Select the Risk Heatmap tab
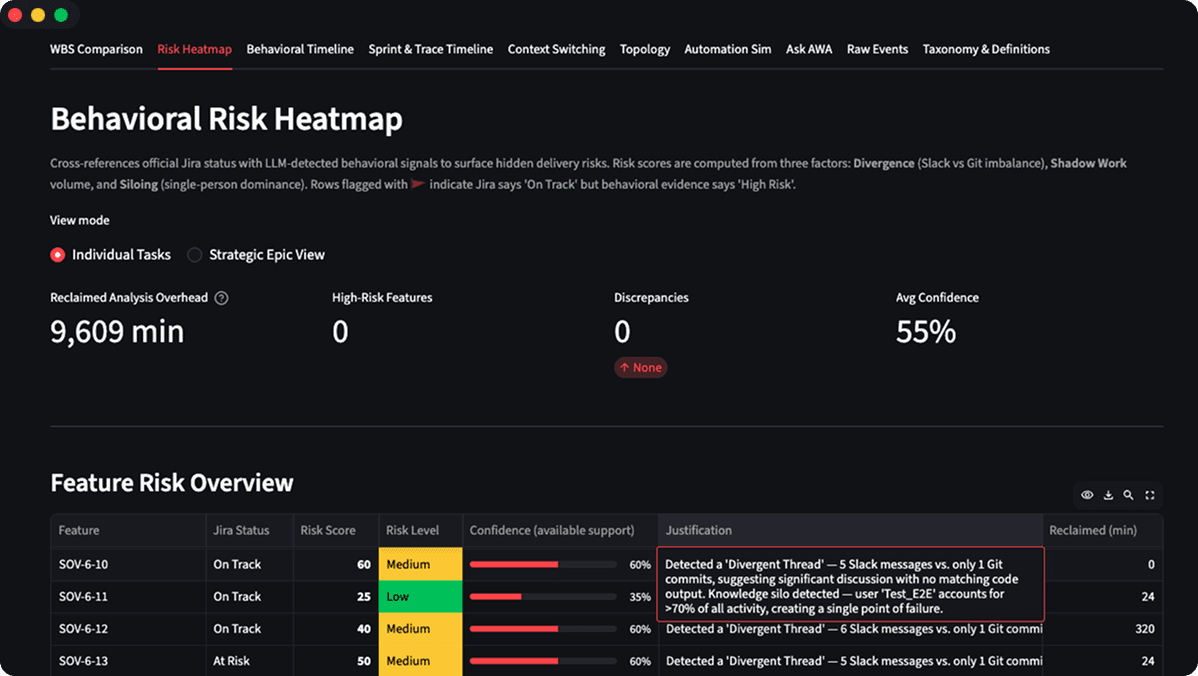This screenshot has width=1198, height=676. click(194, 49)
